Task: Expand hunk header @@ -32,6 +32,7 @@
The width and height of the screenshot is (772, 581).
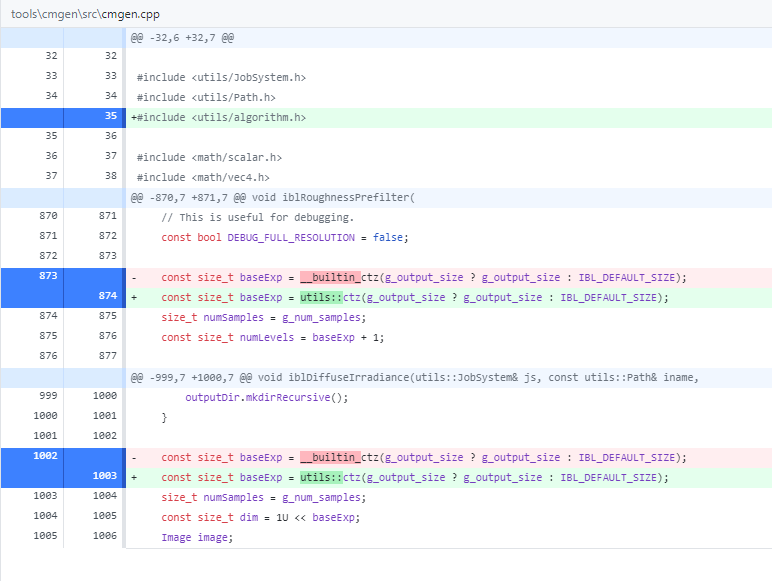Action: click(182, 38)
